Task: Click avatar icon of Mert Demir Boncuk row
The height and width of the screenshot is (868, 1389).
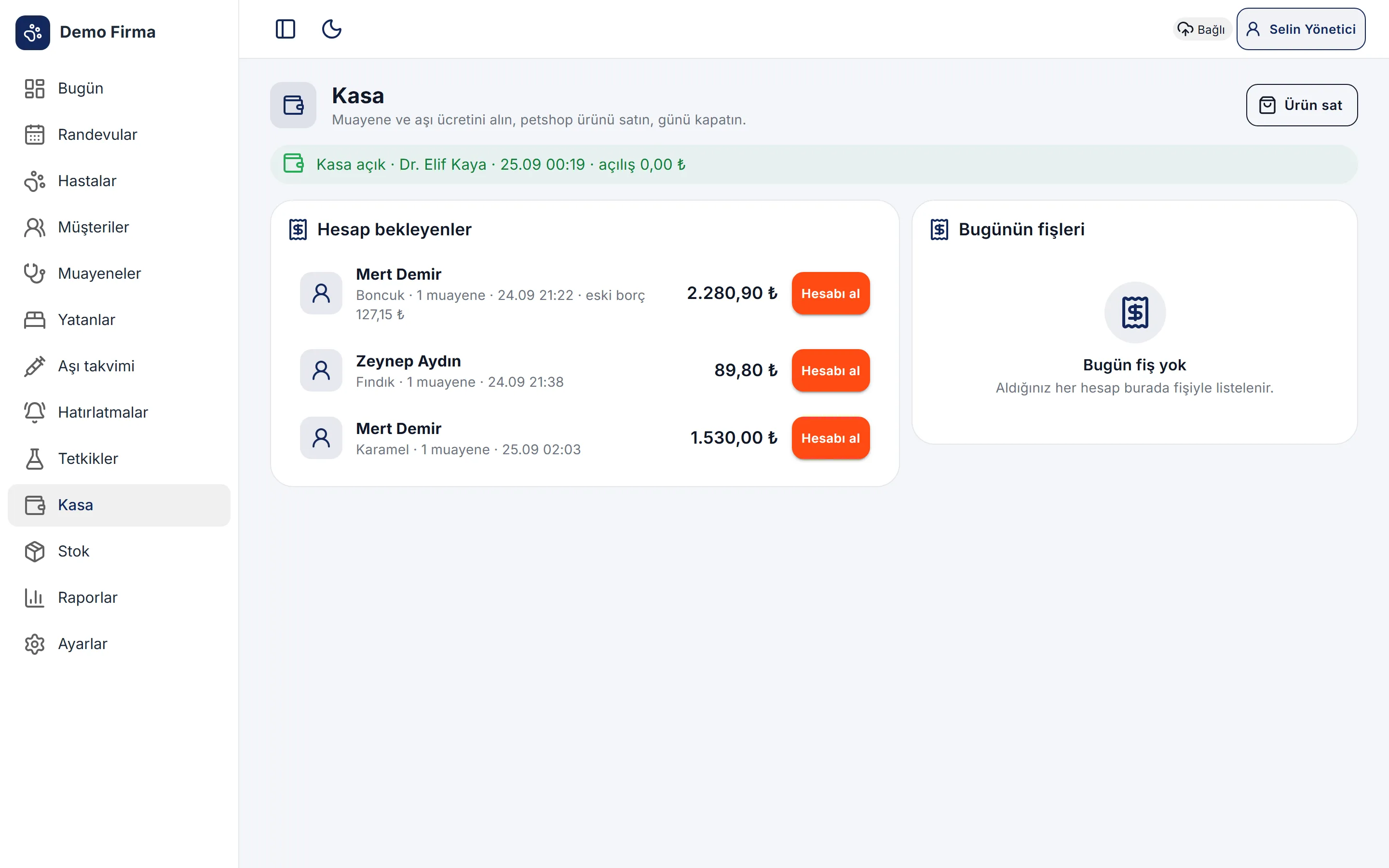Action: pos(321,293)
